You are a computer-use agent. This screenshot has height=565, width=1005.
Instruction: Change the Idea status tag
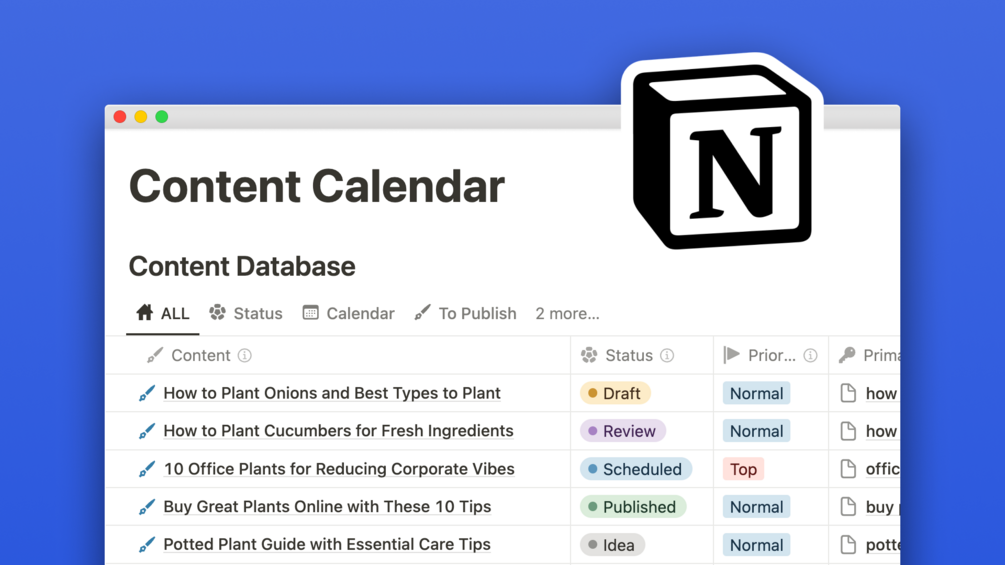(612, 545)
